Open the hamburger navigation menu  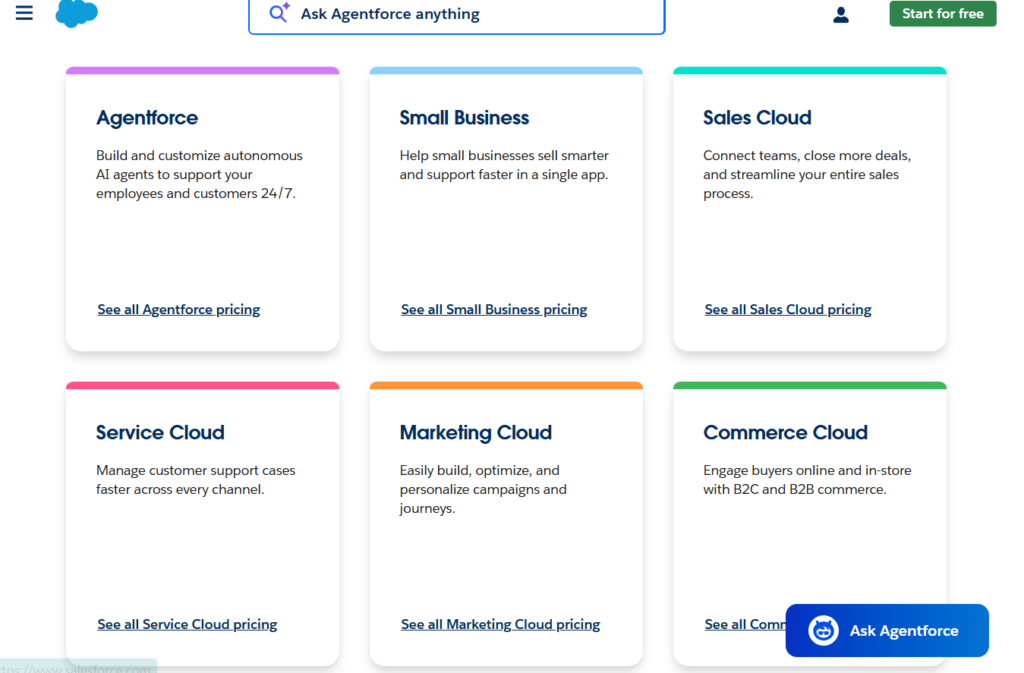(x=24, y=13)
